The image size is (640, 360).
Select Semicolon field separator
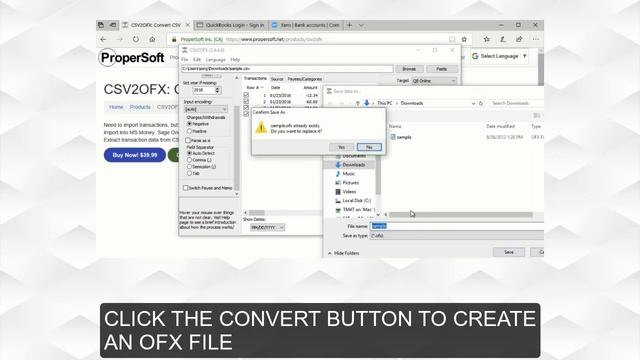[189, 167]
